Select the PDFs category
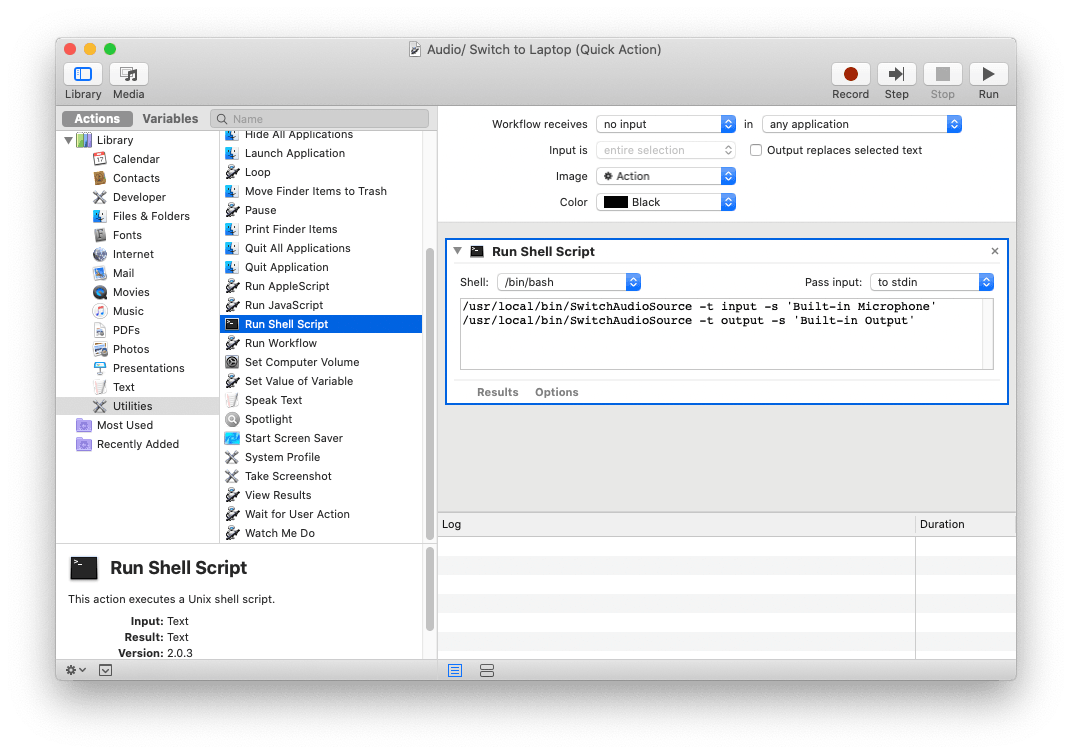Viewport: 1072px width, 754px height. pyautogui.click(x=126, y=330)
